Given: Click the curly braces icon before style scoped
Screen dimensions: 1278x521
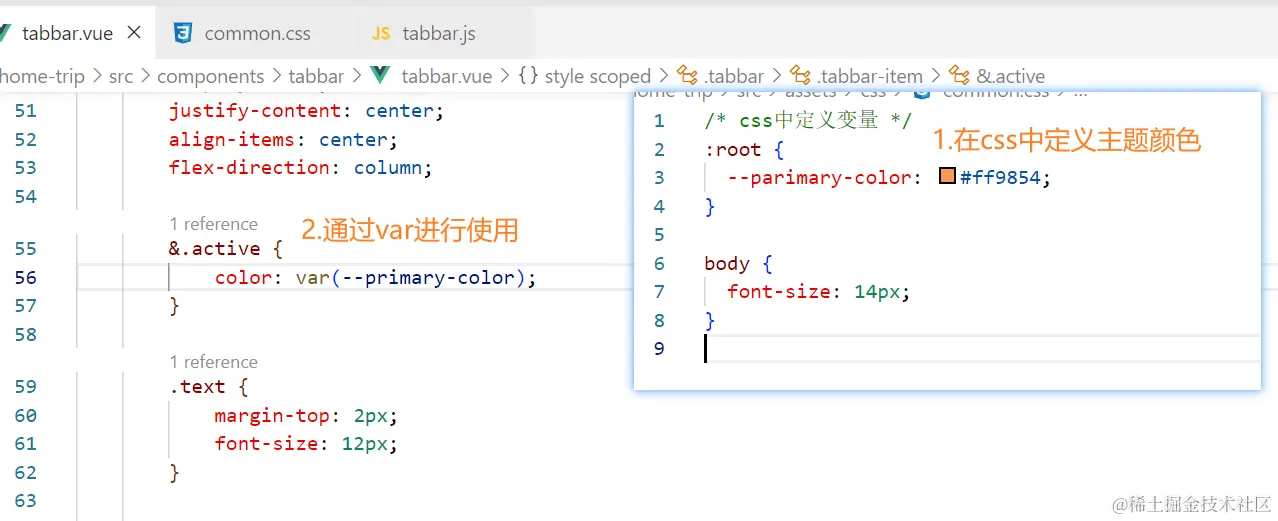Looking at the screenshot, I should pos(529,76).
